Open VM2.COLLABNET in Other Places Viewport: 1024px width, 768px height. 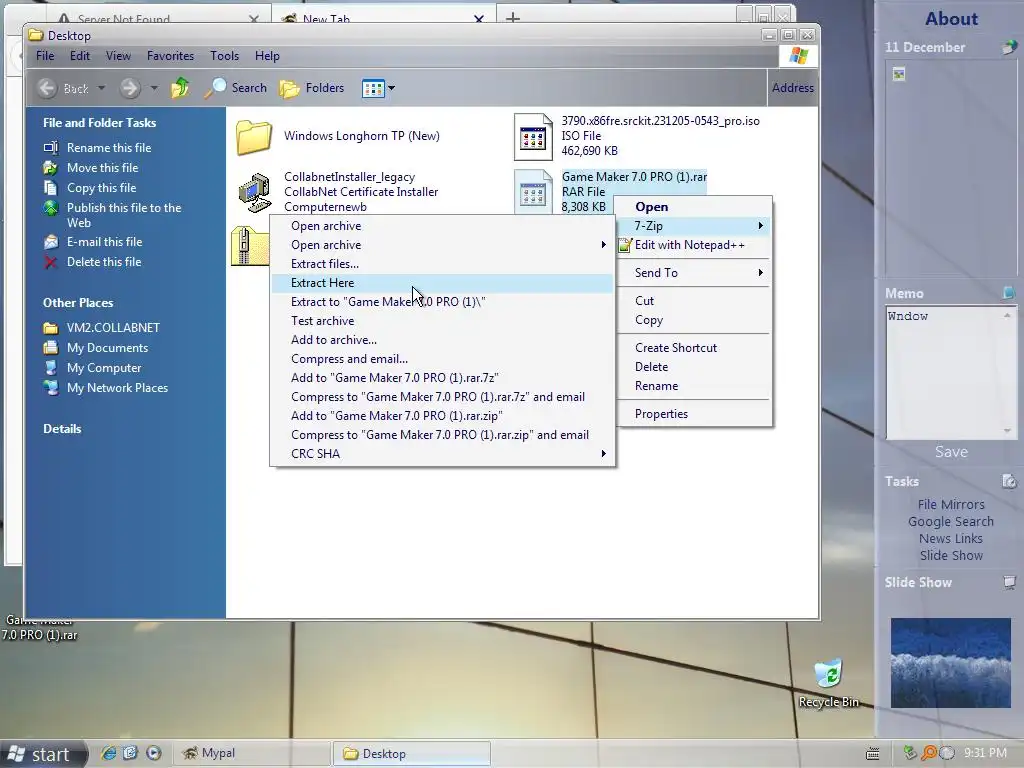coord(113,328)
